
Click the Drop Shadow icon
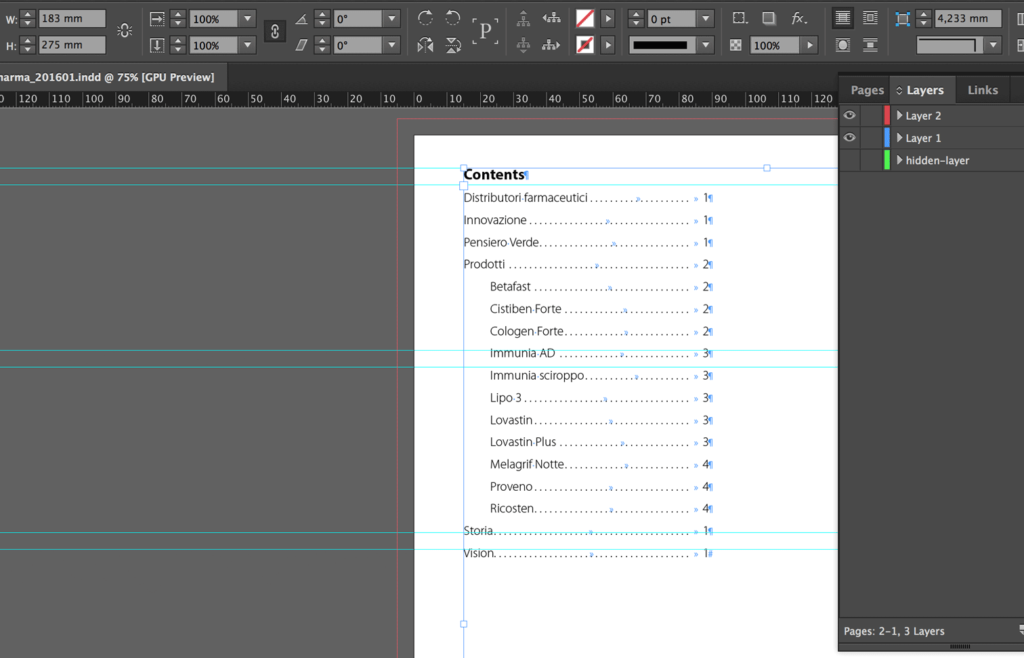(769, 18)
